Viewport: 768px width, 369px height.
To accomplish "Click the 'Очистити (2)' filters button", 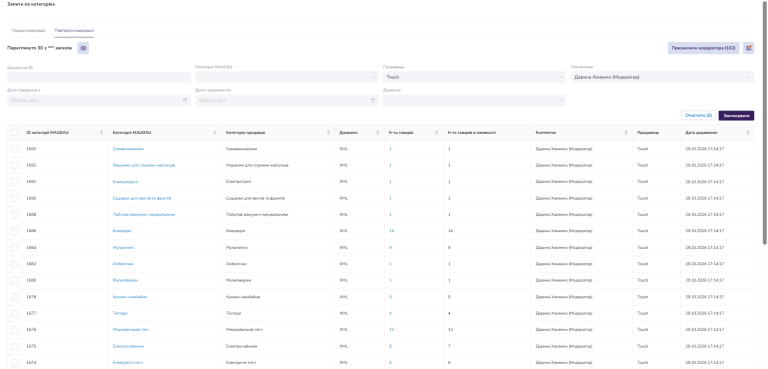I will tap(699, 115).
